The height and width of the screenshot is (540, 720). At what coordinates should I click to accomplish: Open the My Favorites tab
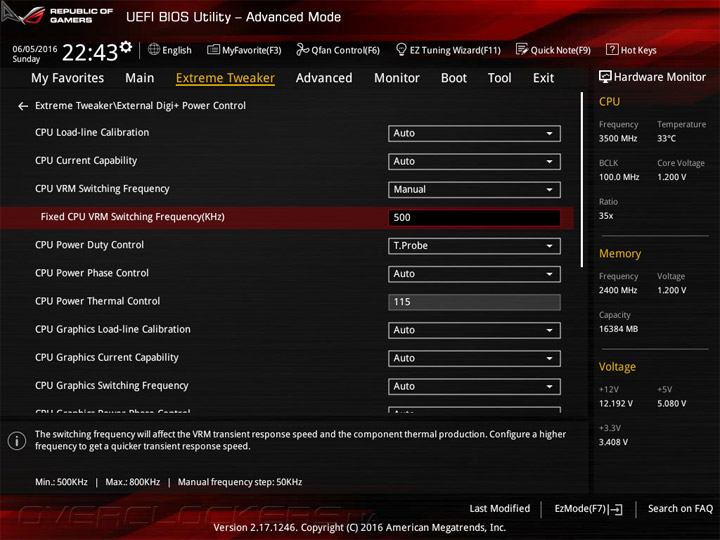[x=68, y=78]
